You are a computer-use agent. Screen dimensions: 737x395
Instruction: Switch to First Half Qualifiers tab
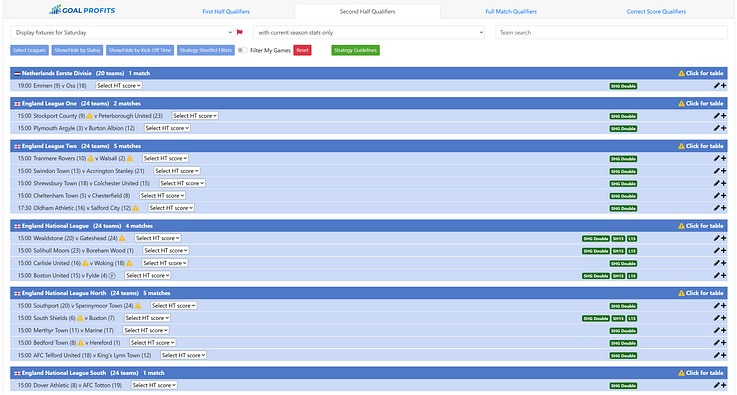226,11
